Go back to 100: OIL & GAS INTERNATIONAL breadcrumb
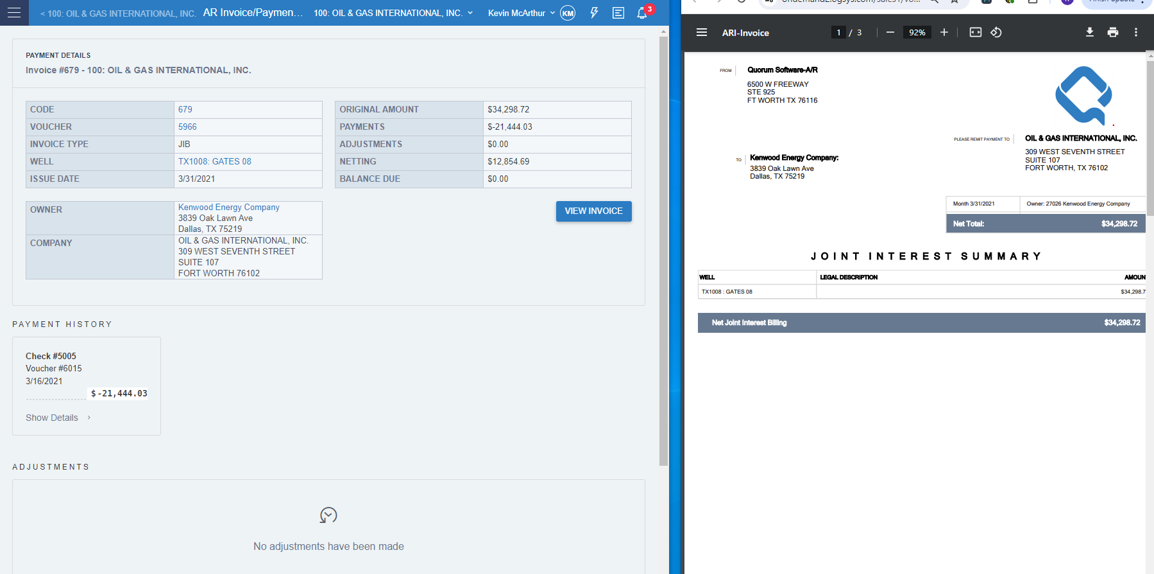 [x=118, y=13]
